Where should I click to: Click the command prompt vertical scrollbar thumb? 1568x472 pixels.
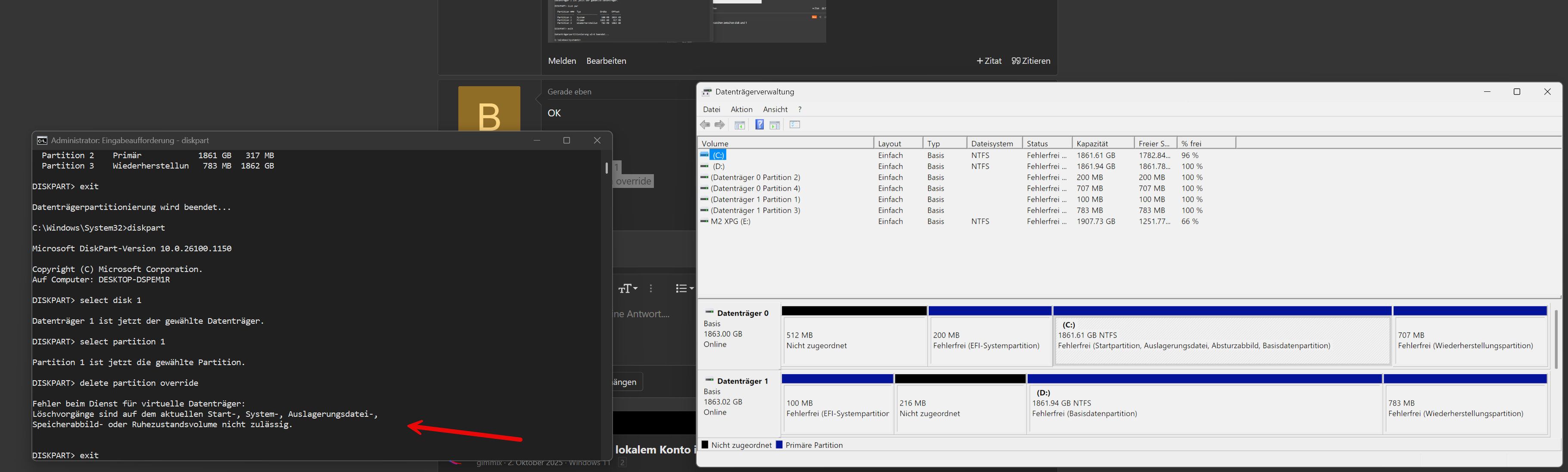click(606, 168)
